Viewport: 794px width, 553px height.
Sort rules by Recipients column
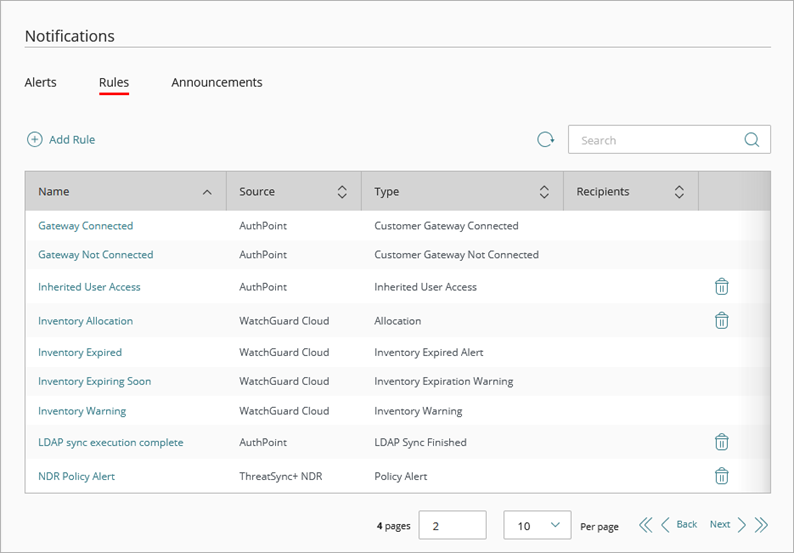point(679,192)
